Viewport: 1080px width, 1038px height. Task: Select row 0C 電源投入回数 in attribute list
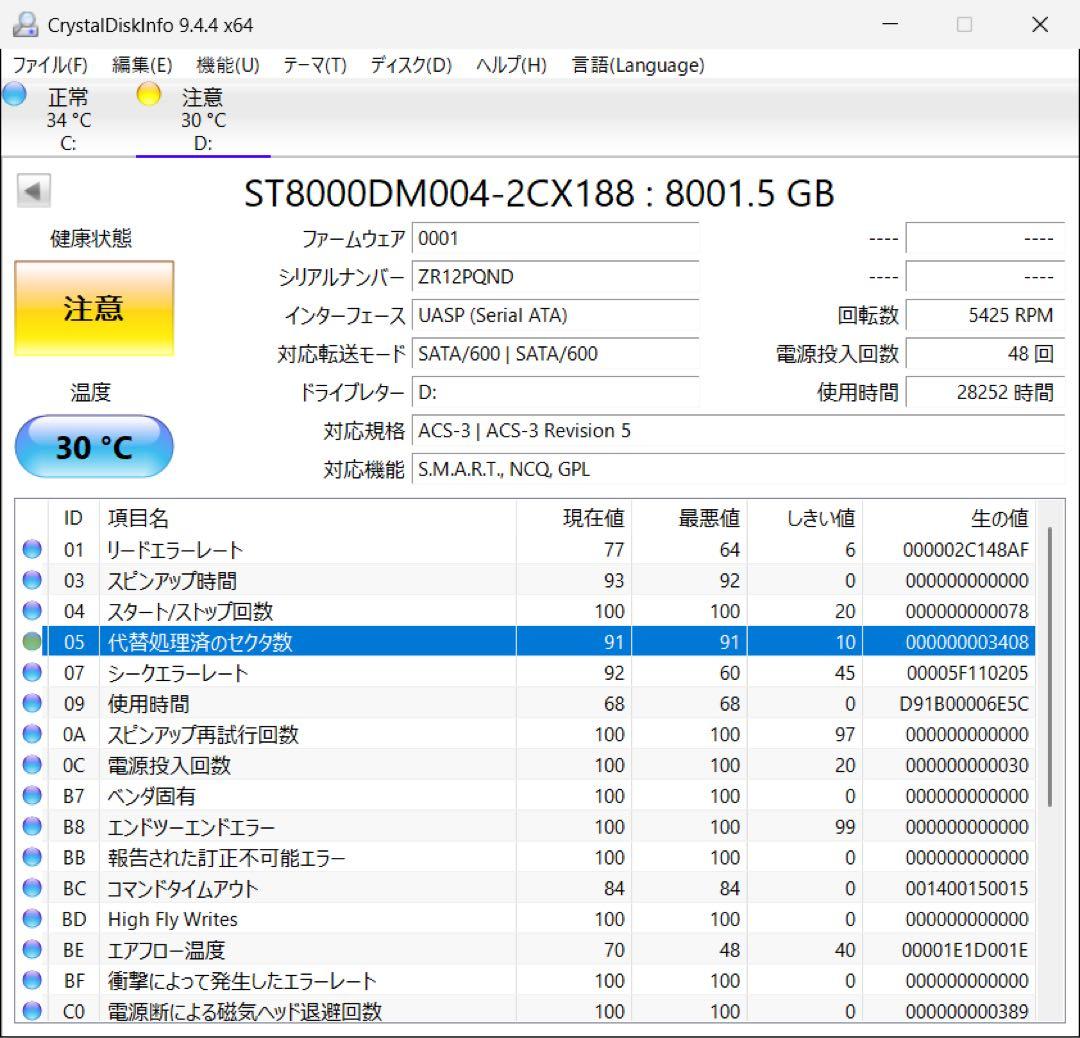[526, 765]
